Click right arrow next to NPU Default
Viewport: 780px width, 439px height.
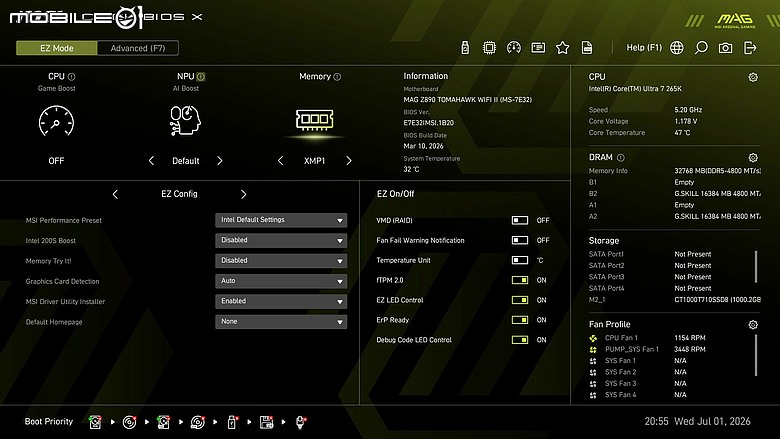220,161
